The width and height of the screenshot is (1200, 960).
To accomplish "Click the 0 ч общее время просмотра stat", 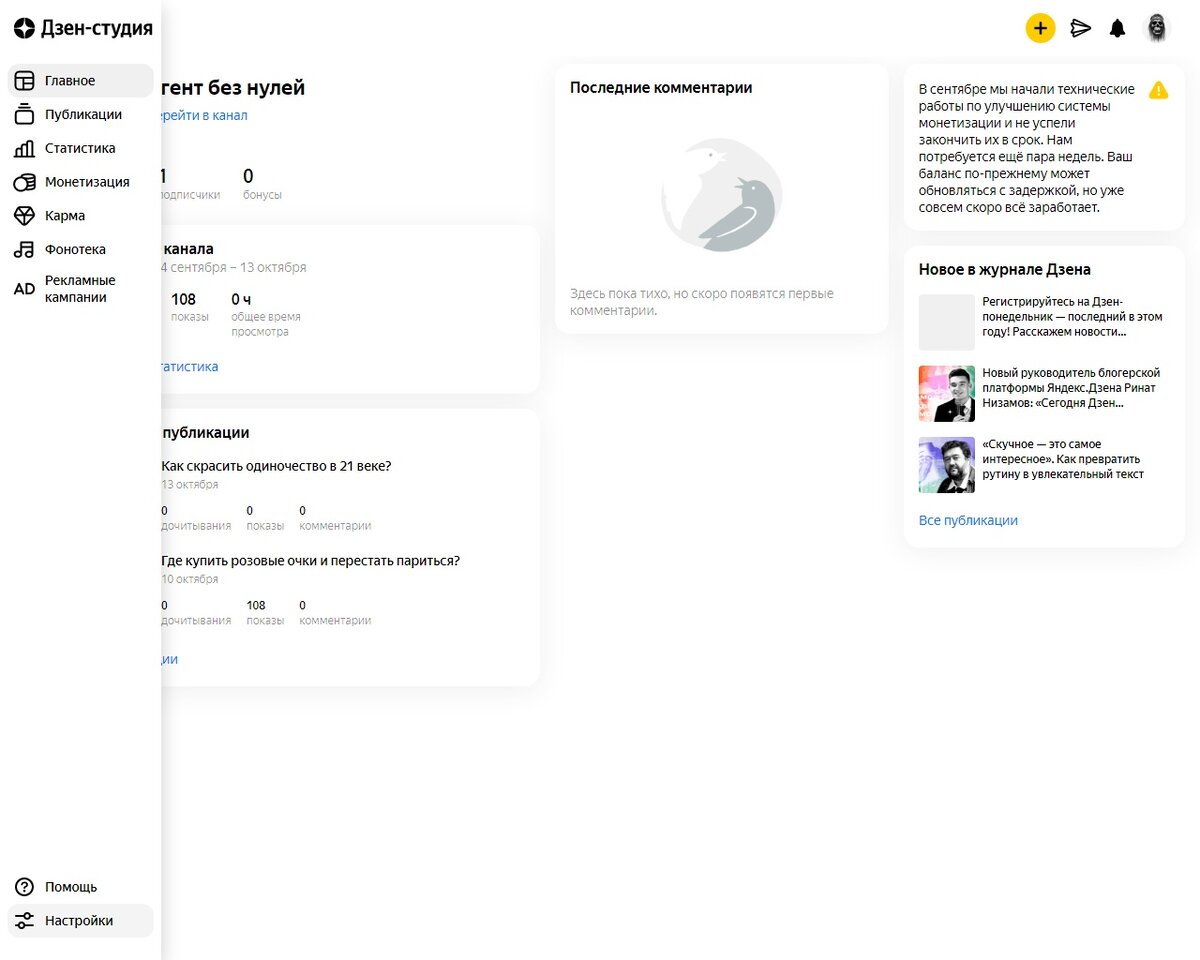I will [266, 314].
